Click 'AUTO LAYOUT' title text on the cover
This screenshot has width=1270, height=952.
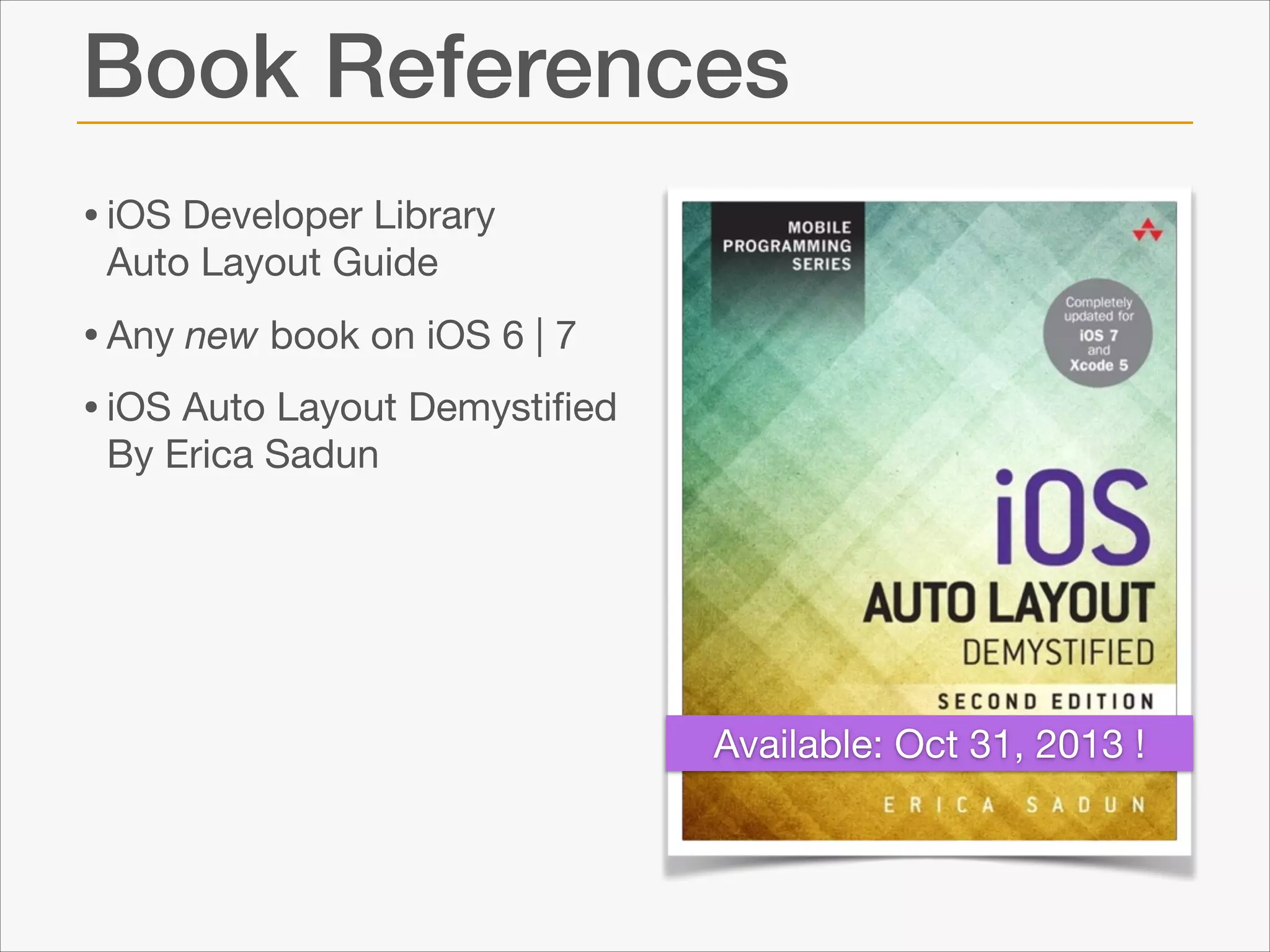tap(1009, 603)
